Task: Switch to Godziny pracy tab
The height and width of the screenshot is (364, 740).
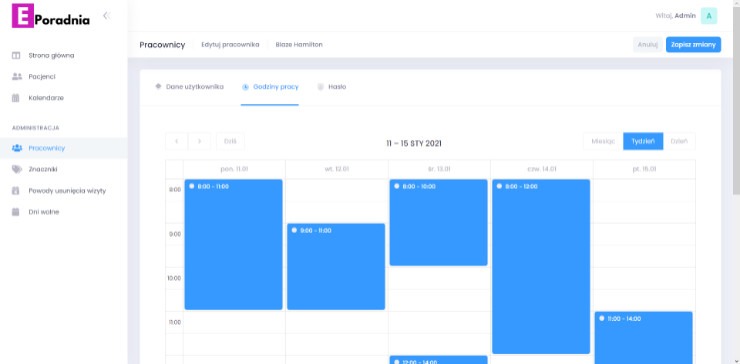Action: coord(270,87)
